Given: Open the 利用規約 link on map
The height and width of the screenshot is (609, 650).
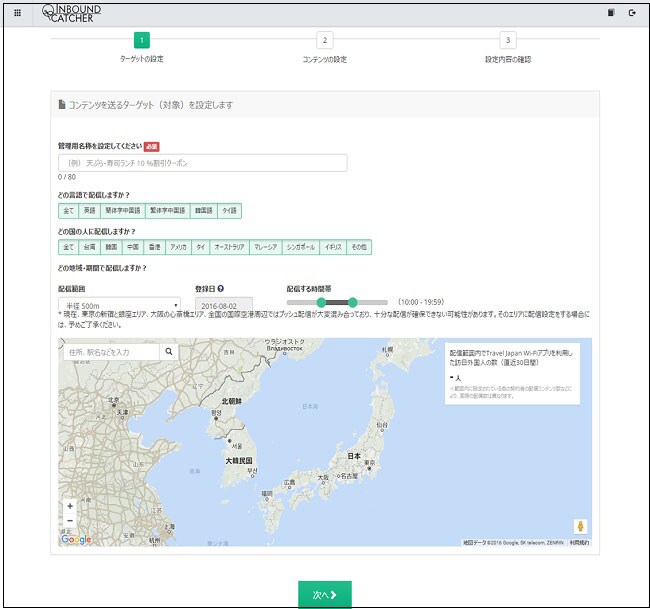Looking at the screenshot, I should tap(579, 542).
